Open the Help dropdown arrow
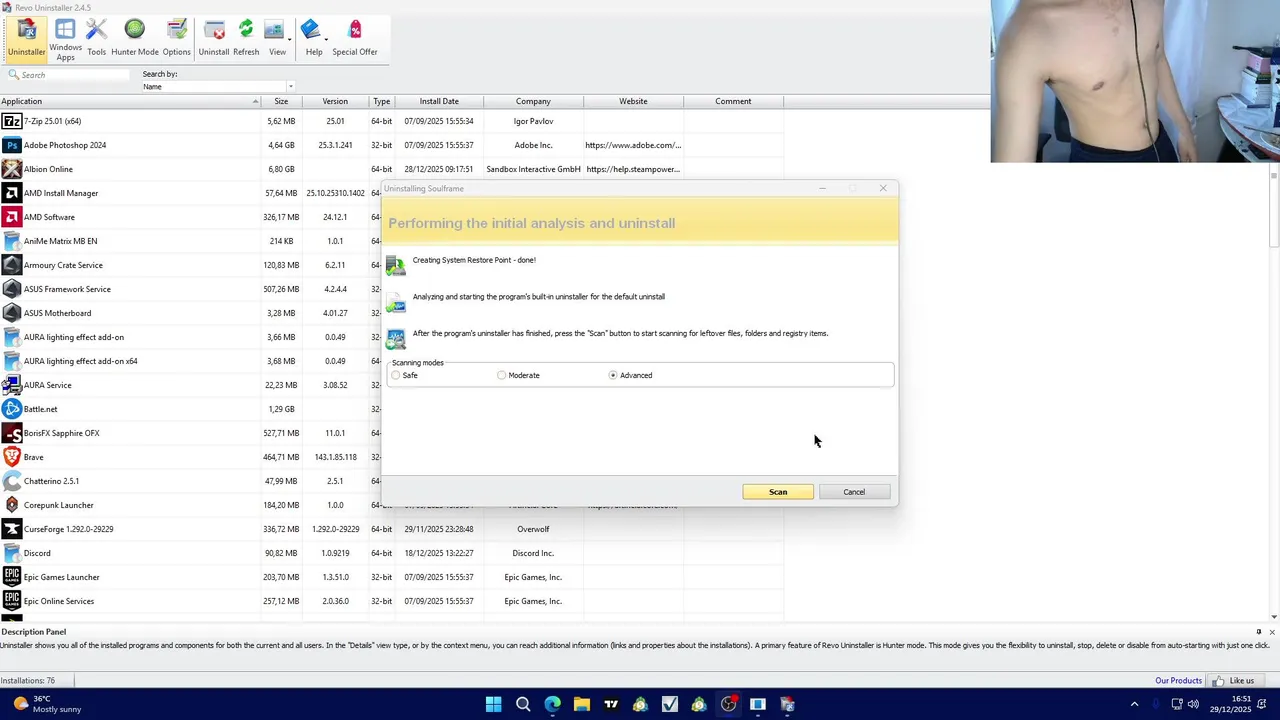This screenshot has width=1280, height=720. pyautogui.click(x=325, y=38)
